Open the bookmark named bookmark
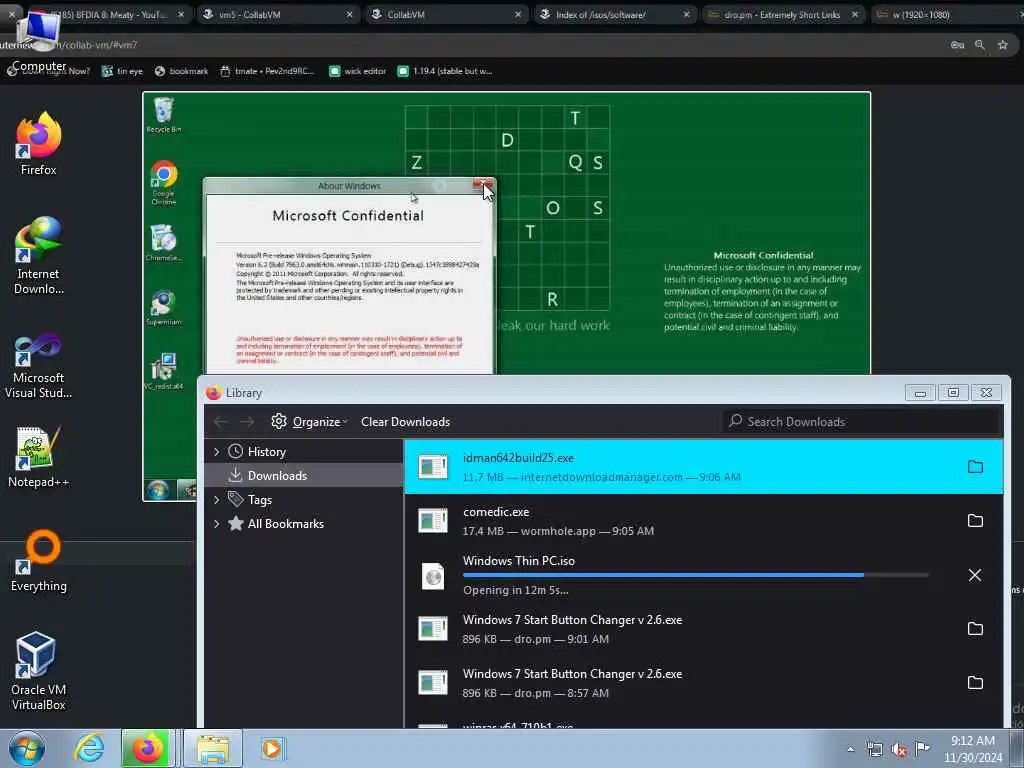This screenshot has width=1024, height=768. 182,71
